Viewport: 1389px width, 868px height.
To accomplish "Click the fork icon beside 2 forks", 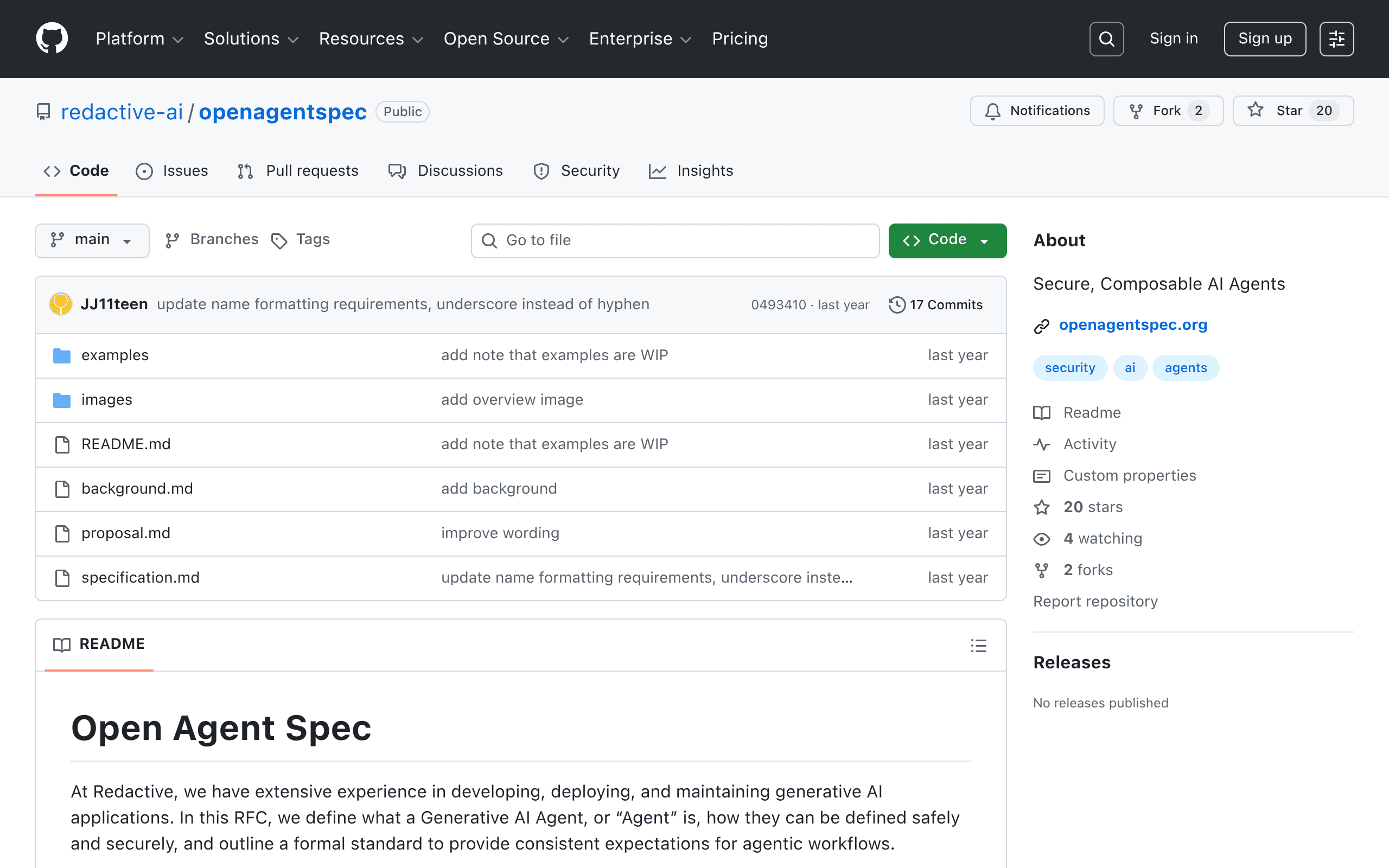I will tap(1042, 571).
